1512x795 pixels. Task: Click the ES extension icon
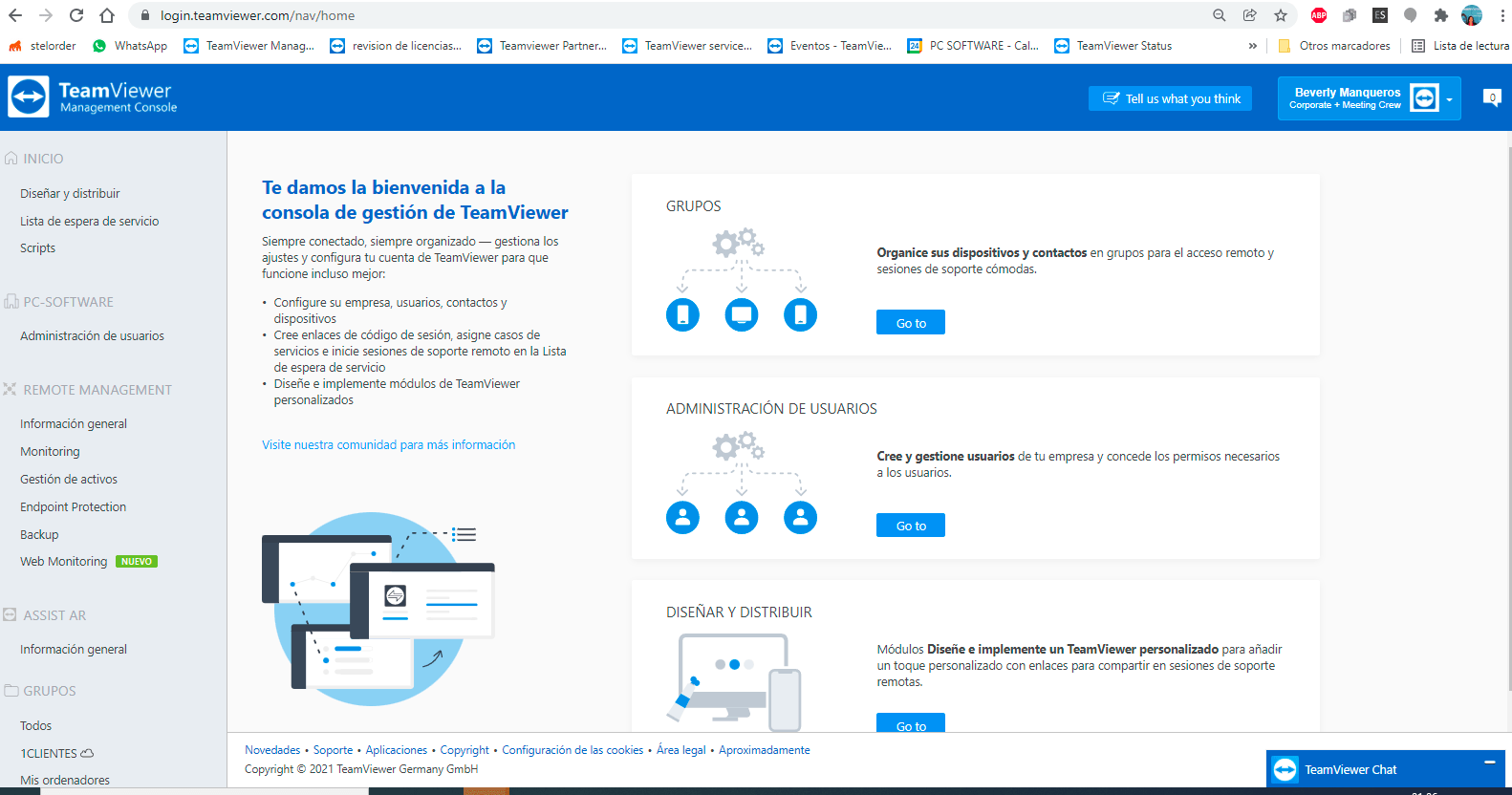point(1380,15)
